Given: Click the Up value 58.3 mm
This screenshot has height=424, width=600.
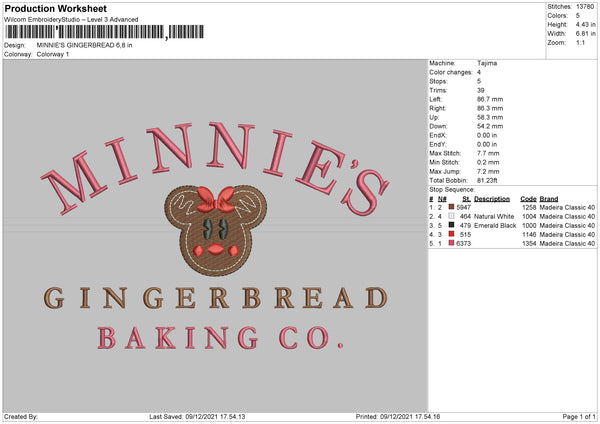Looking at the screenshot, I should coord(490,117).
